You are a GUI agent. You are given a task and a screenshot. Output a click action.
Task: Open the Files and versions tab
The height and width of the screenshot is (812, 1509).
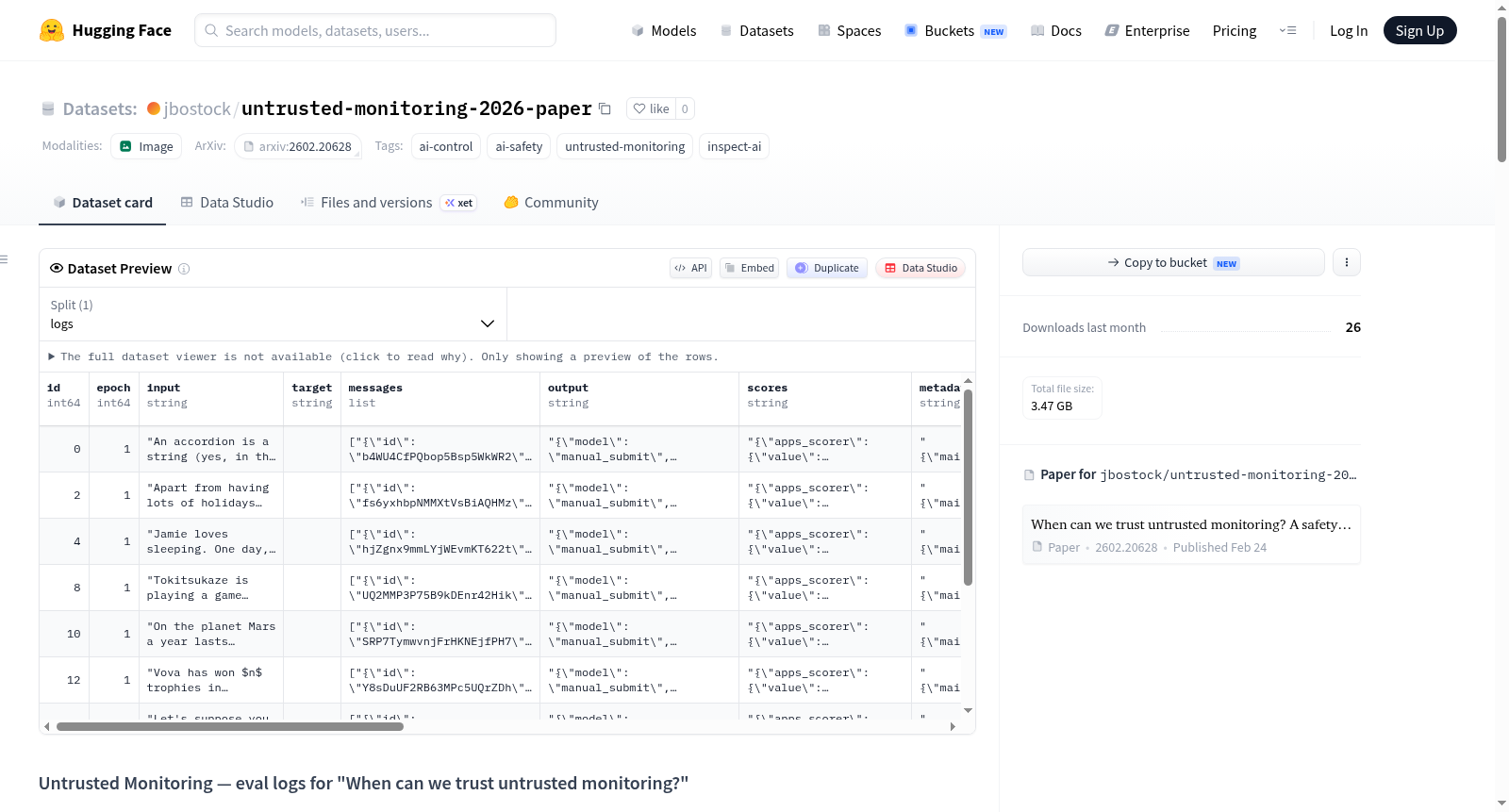pyautogui.click(x=389, y=203)
